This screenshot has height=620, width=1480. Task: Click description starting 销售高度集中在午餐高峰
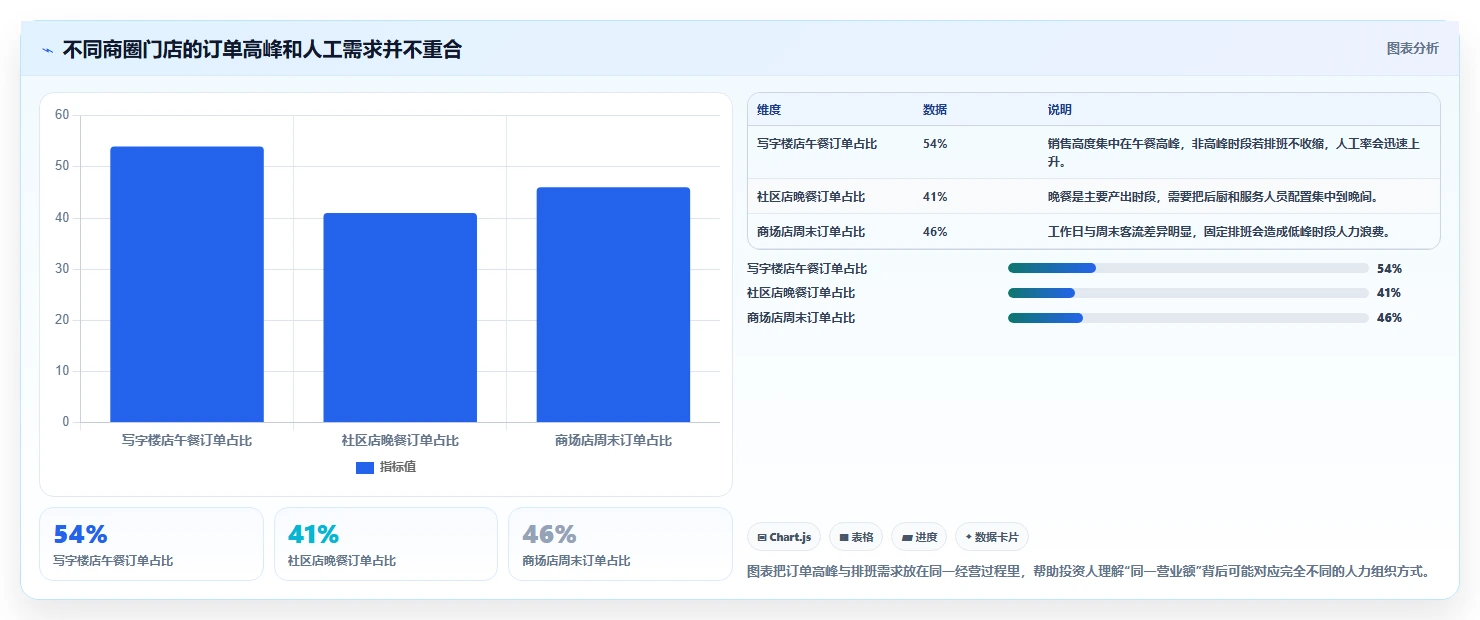[1233, 152]
